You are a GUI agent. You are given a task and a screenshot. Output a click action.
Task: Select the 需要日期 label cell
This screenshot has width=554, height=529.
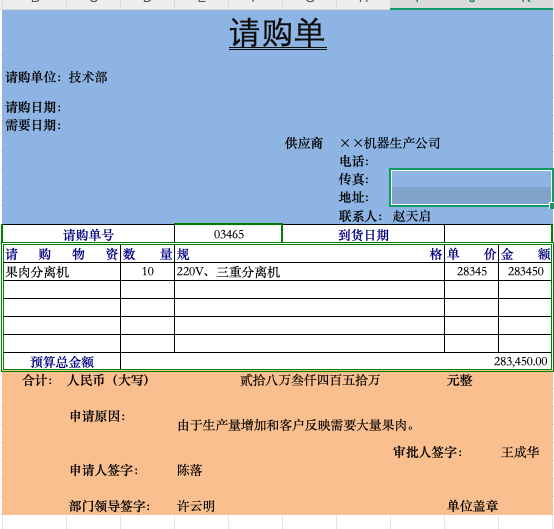coord(33,125)
